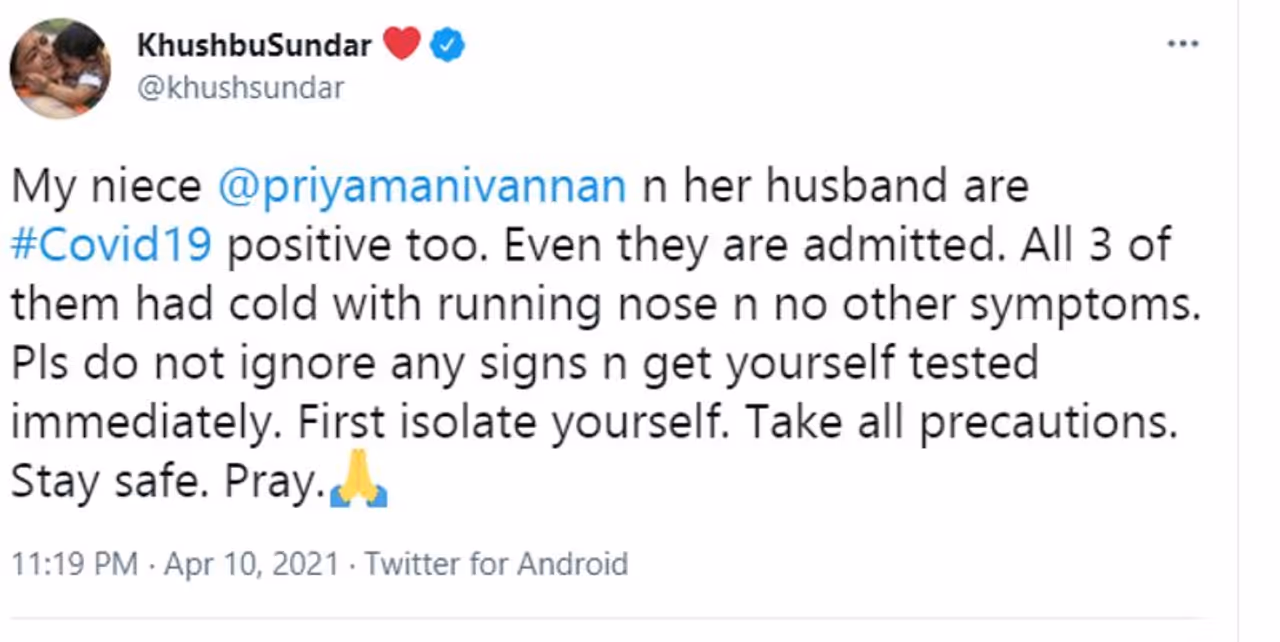This screenshot has width=1280, height=642.
Task: Click the blue verified badge
Action: [x=447, y=46]
